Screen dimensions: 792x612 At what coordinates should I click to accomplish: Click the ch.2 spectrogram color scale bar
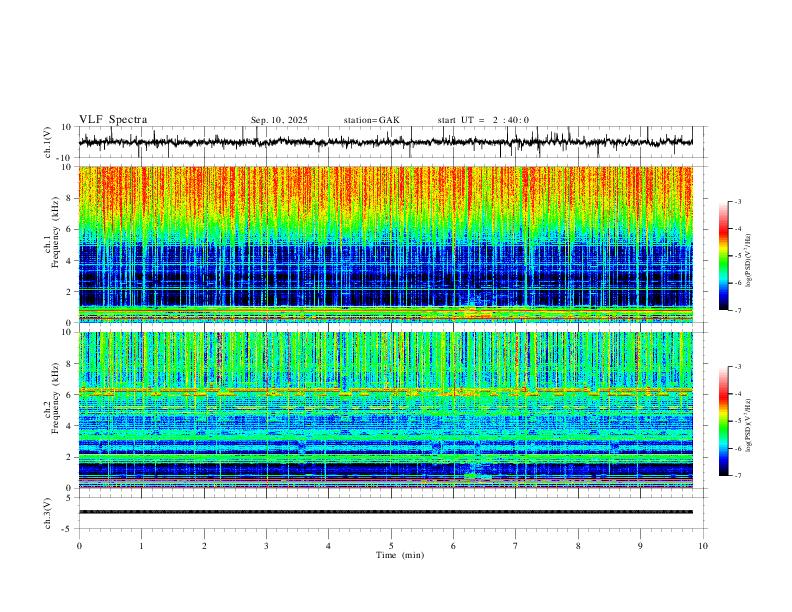tap(723, 421)
